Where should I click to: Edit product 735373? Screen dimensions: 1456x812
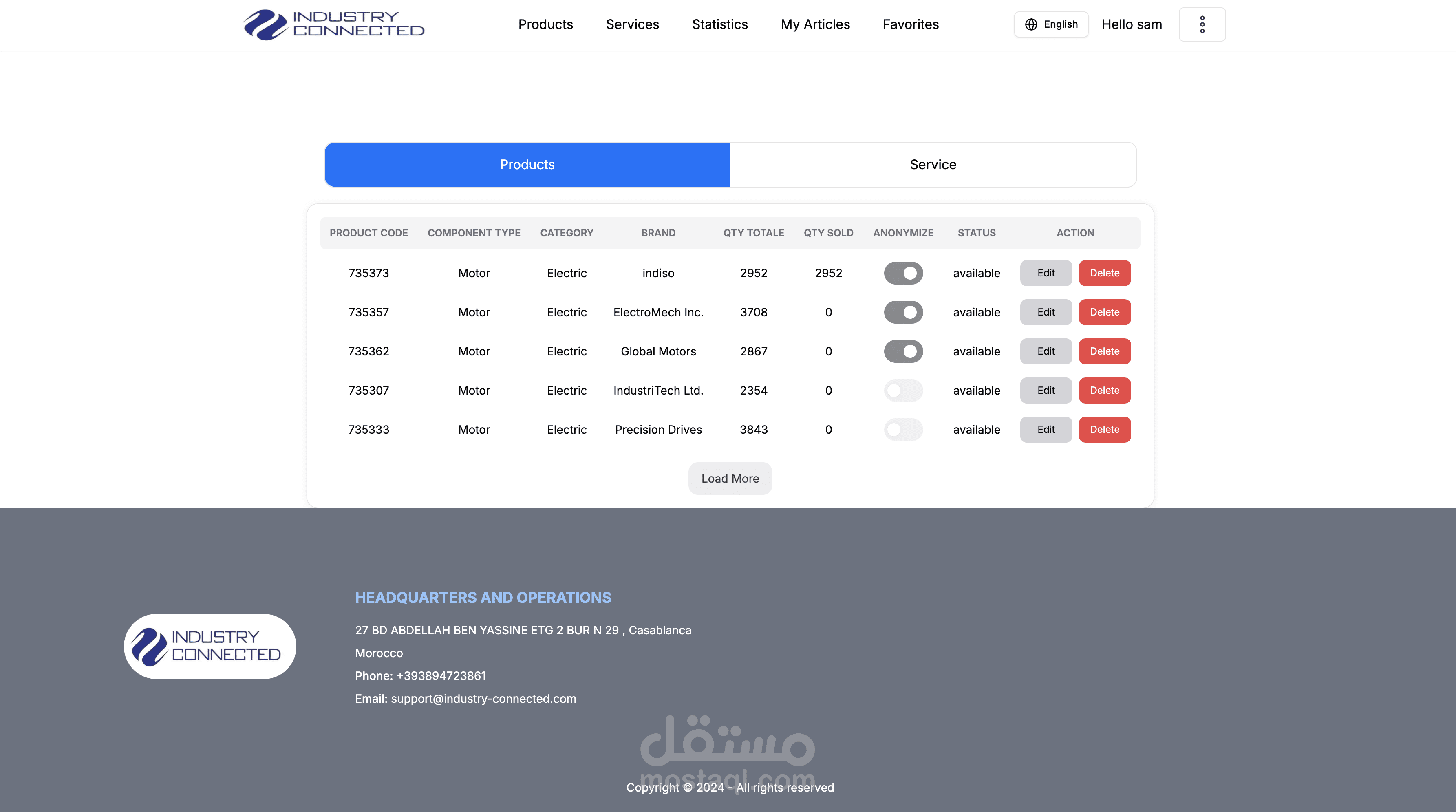(x=1046, y=273)
